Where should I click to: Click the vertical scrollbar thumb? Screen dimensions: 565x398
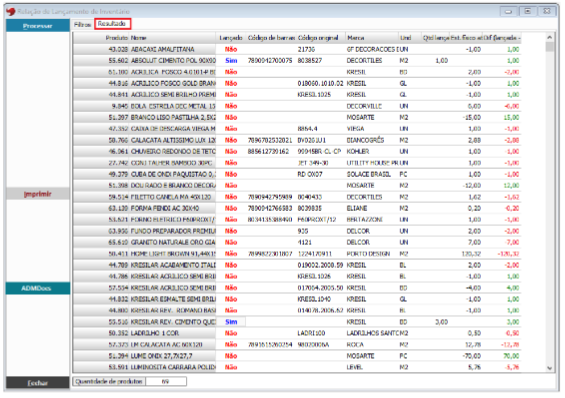(550, 47)
